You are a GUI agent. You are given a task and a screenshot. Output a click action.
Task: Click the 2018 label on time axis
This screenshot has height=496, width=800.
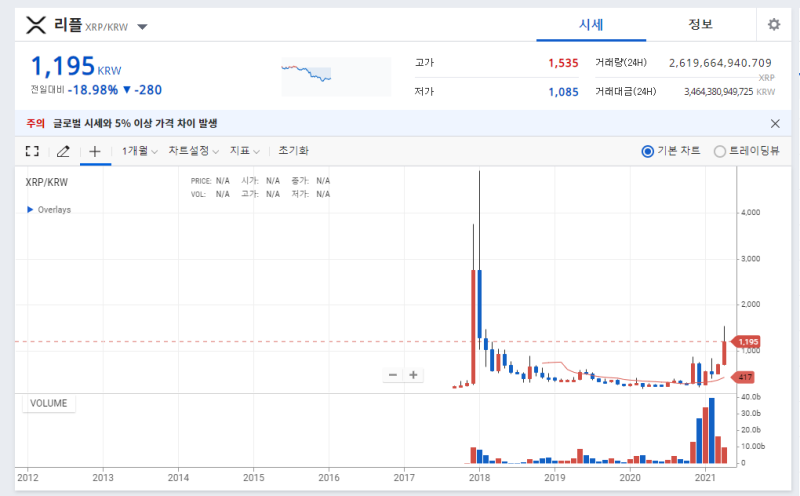click(479, 478)
